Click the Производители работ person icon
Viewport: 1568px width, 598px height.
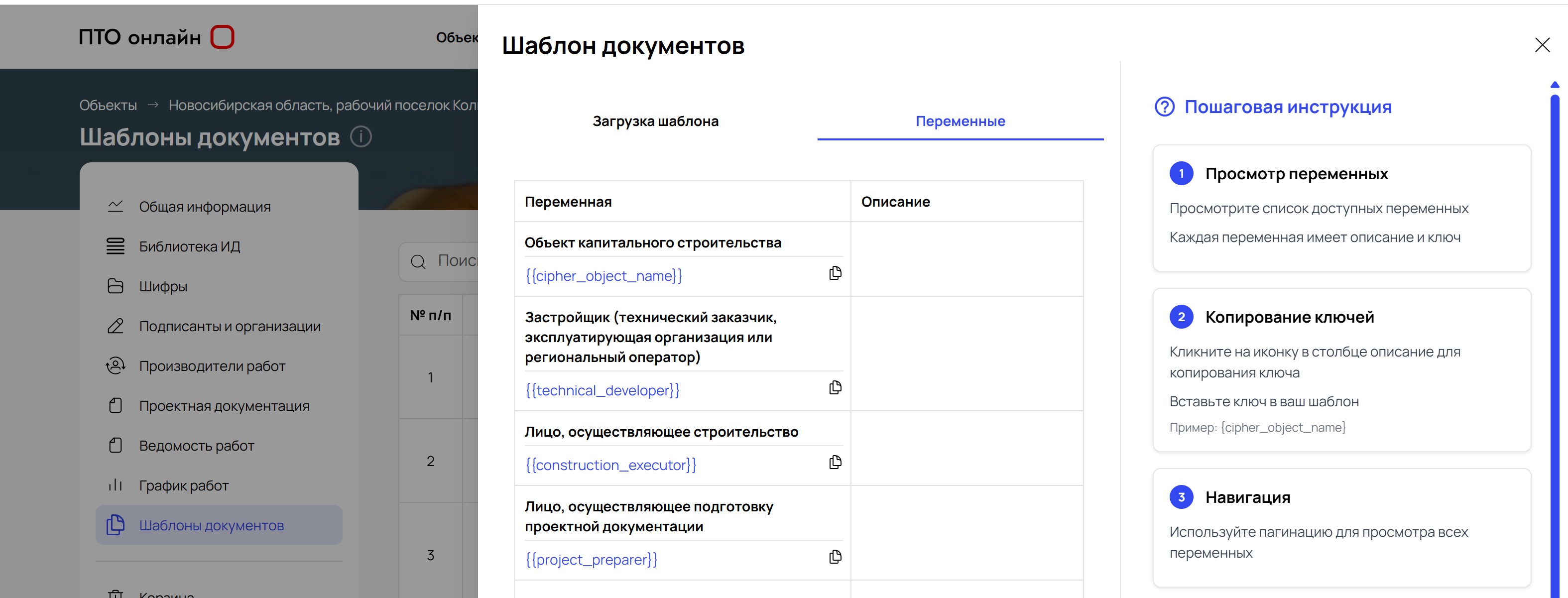116,365
